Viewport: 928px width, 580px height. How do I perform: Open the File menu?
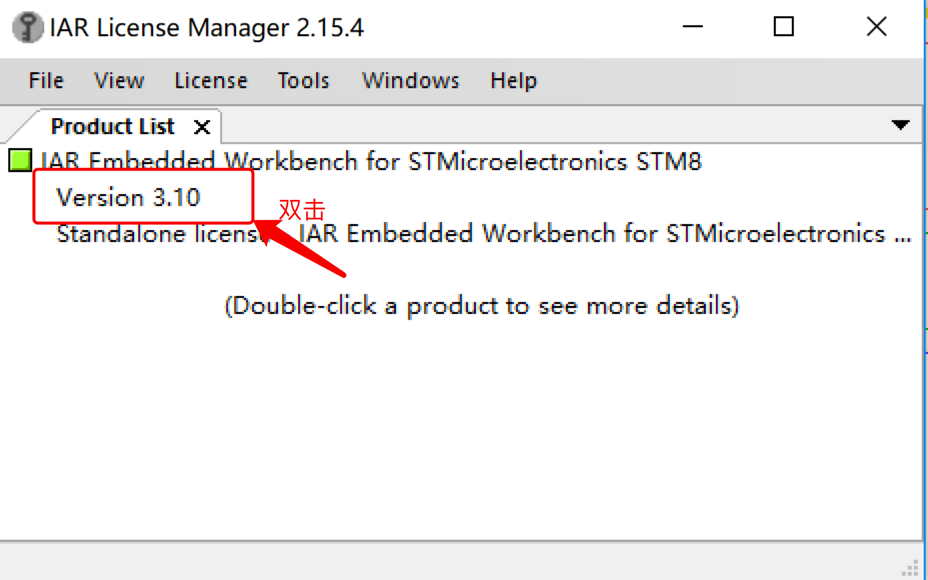click(46, 81)
